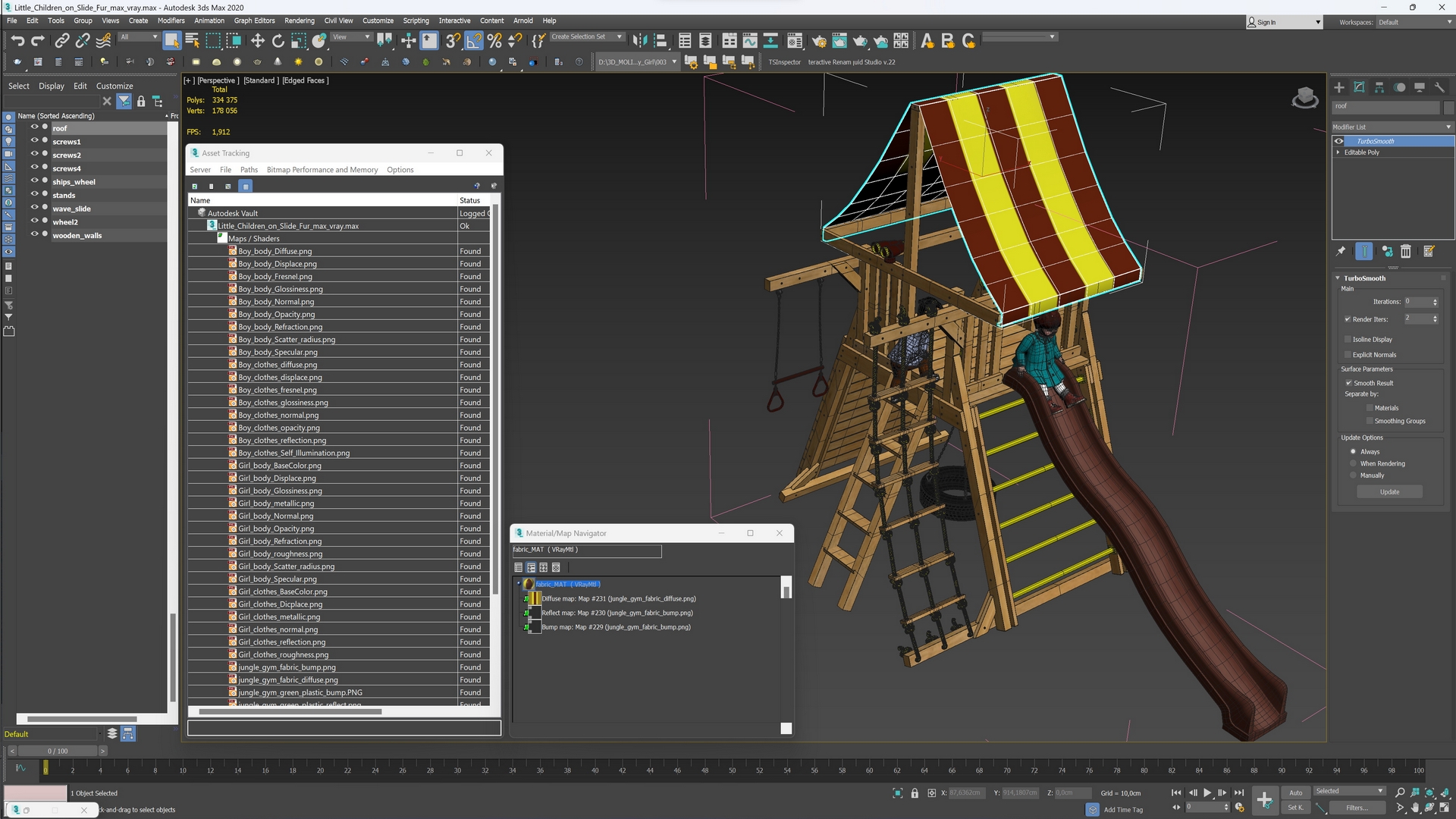
Task: Hide the ships_wheel object eye icon
Action: 34,181
